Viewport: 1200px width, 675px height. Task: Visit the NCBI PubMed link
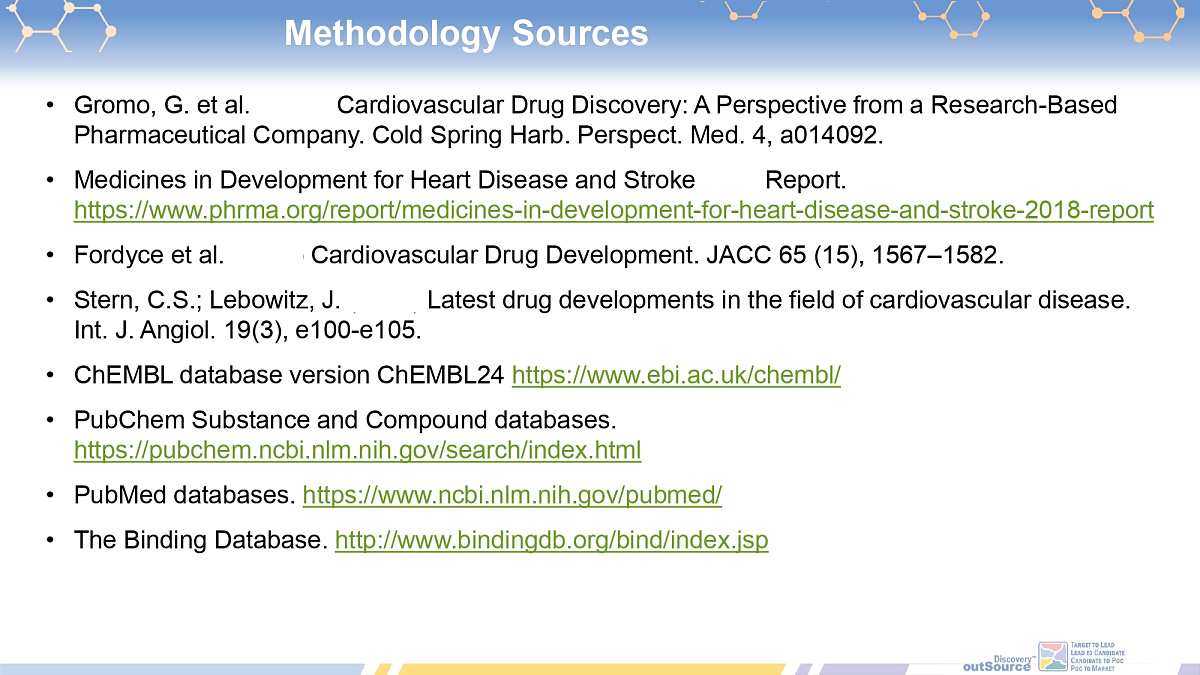pyautogui.click(x=511, y=495)
